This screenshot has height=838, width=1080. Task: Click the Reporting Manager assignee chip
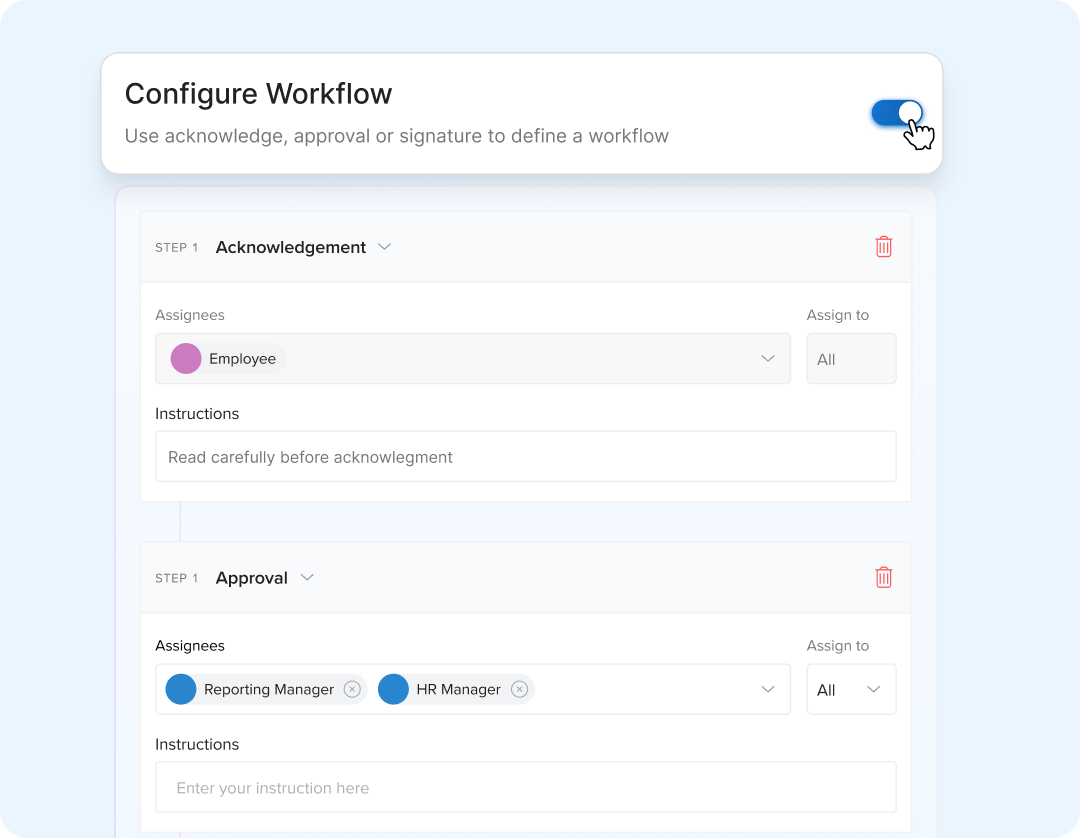(266, 689)
